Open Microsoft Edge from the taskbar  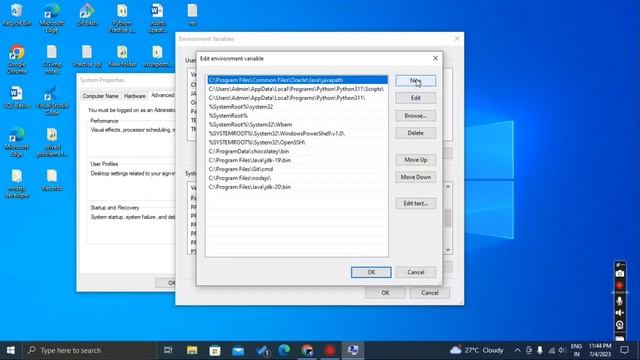(x=284, y=350)
